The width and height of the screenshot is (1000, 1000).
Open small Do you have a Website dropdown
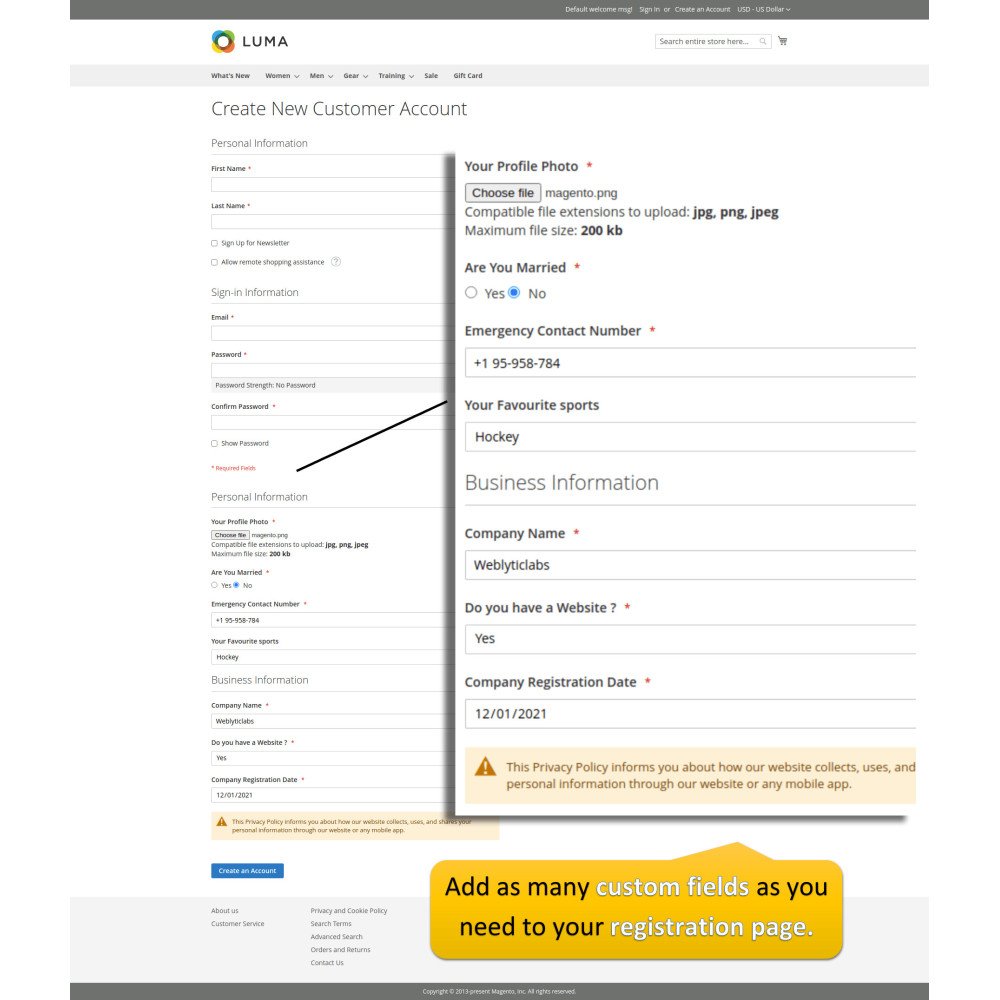click(x=332, y=758)
